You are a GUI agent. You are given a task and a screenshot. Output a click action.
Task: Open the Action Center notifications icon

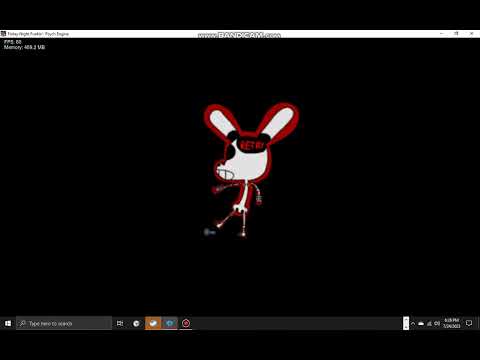tap(469, 323)
